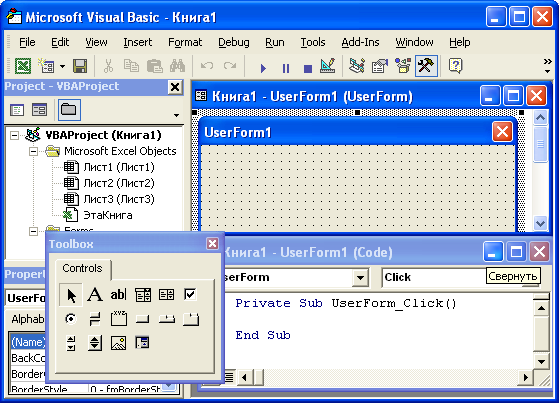Close the Project - VBAProject panel
Screen dimensions: 559x403
[x=175, y=87]
